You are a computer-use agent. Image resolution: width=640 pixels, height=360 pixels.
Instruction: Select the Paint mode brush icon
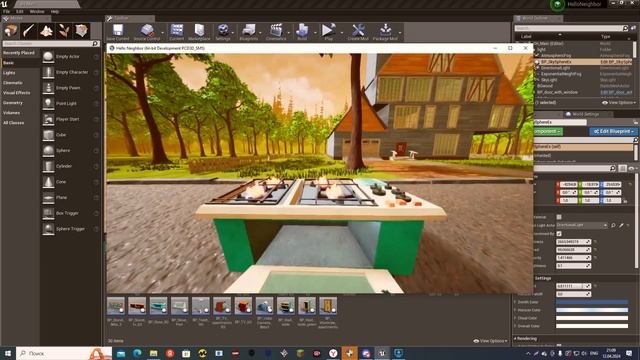pyautogui.click(x=29, y=31)
